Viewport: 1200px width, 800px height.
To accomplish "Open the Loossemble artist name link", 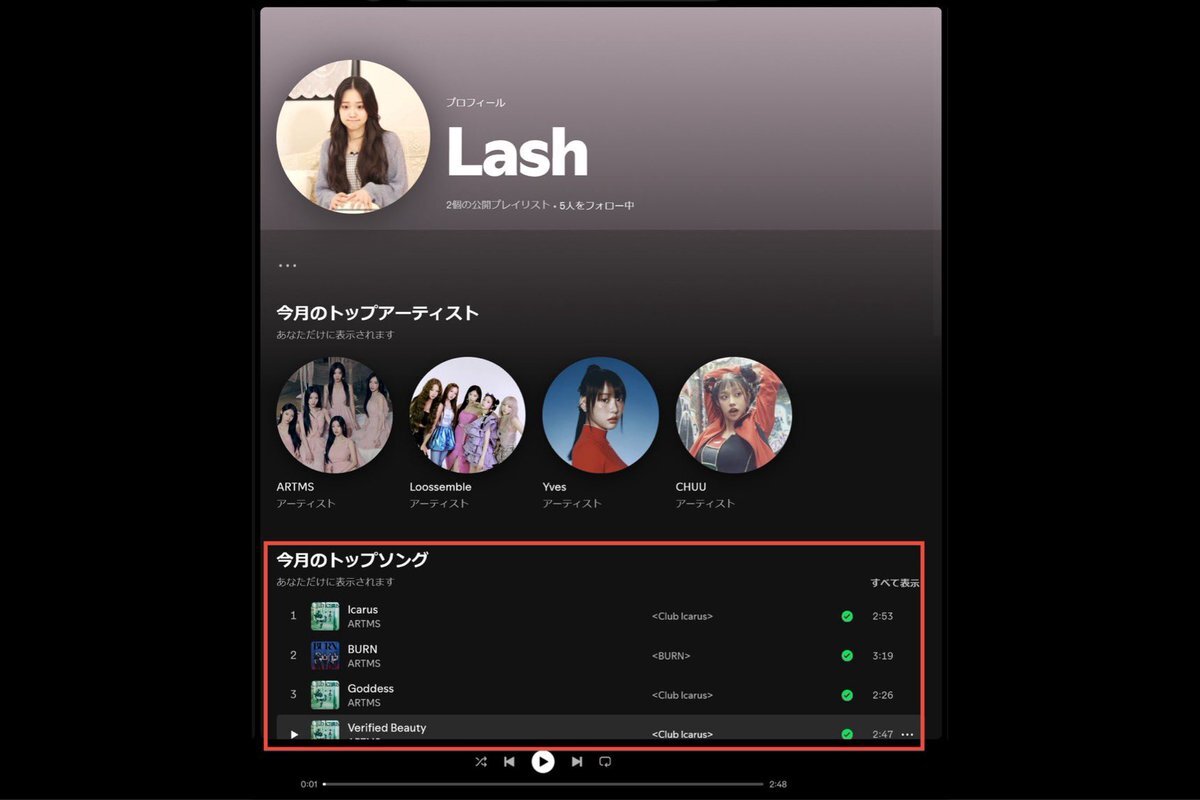I will click(440, 487).
